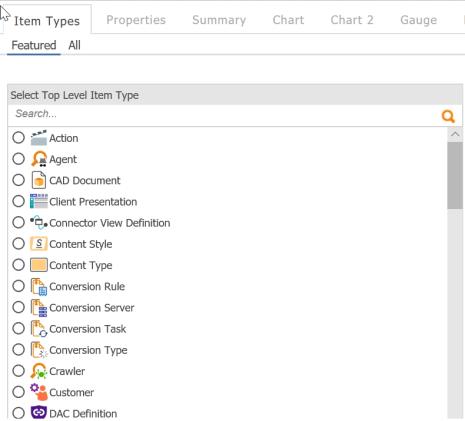Select the Agent radio button
The image size is (465, 421).
pyautogui.click(x=19, y=159)
